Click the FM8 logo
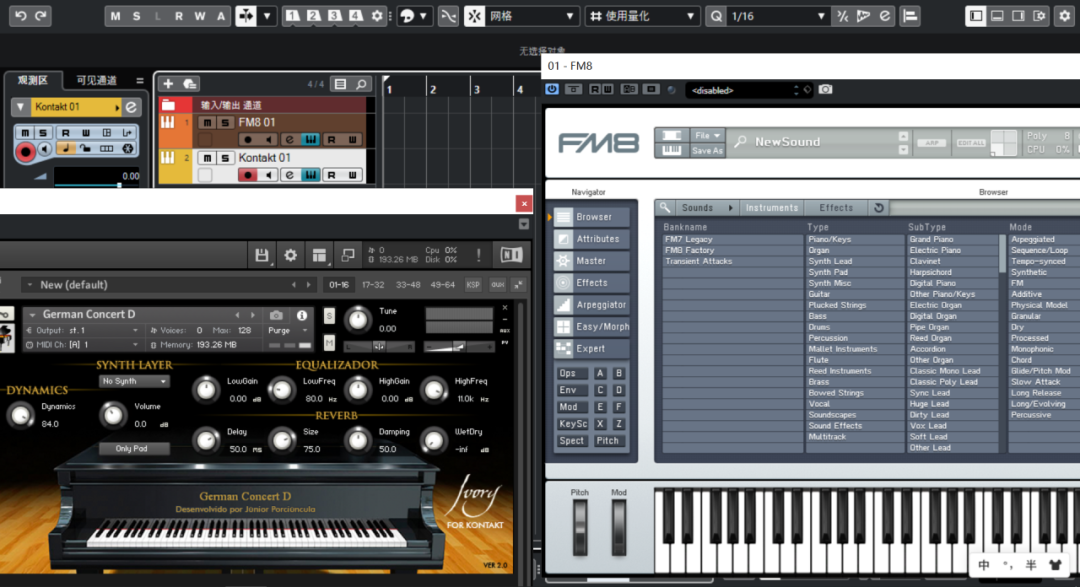The image size is (1080, 587). 598,143
